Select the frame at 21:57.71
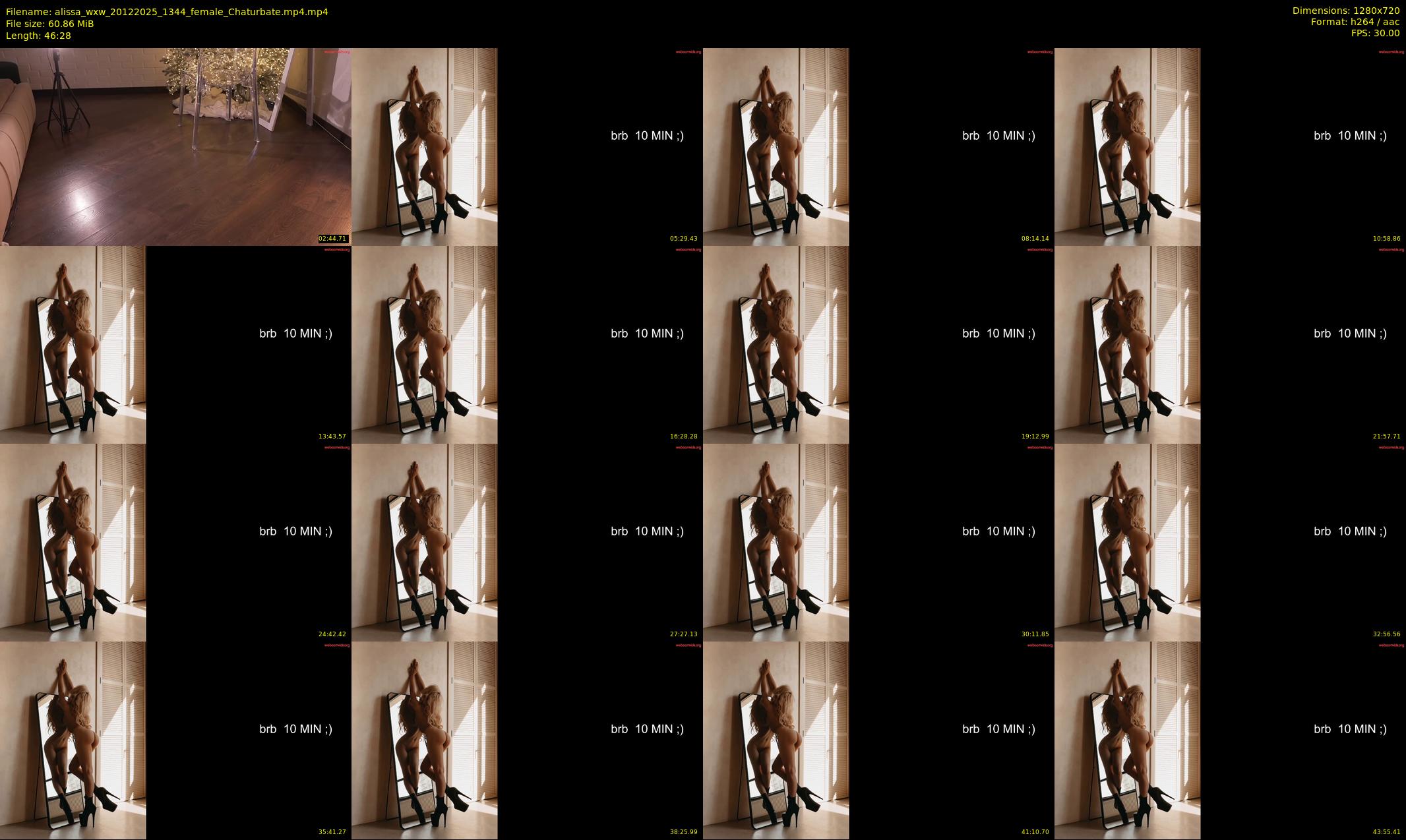 pos(1230,344)
